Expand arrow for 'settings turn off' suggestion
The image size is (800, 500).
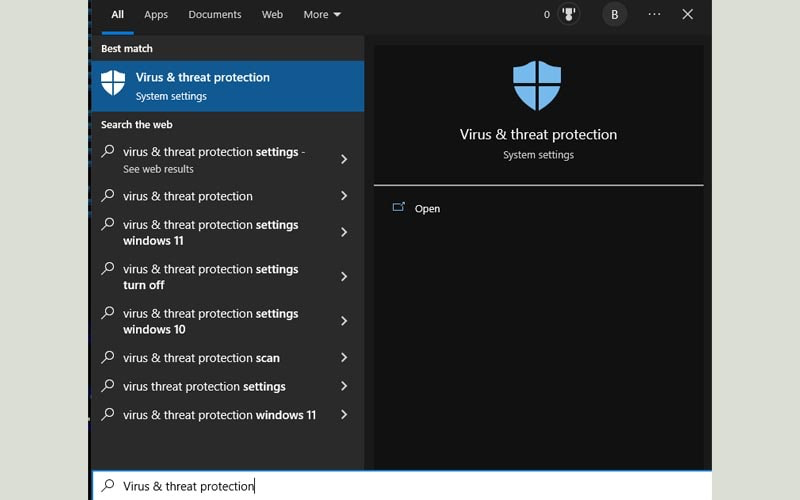(344, 277)
